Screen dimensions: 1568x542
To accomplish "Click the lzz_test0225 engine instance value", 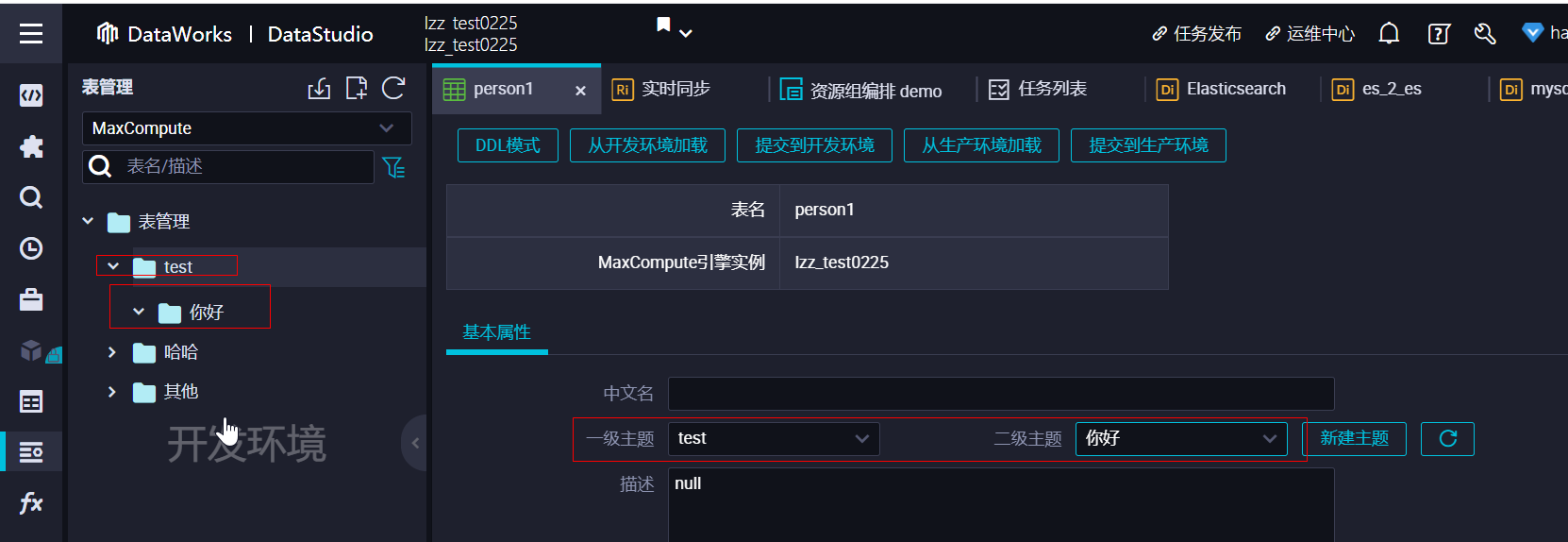I will click(x=842, y=263).
